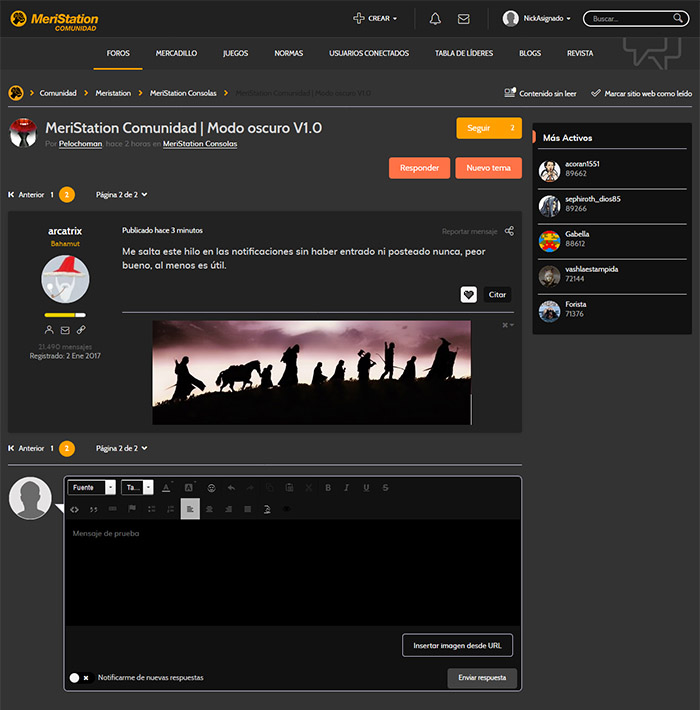Open Contenido sin leer link

click(x=541, y=93)
